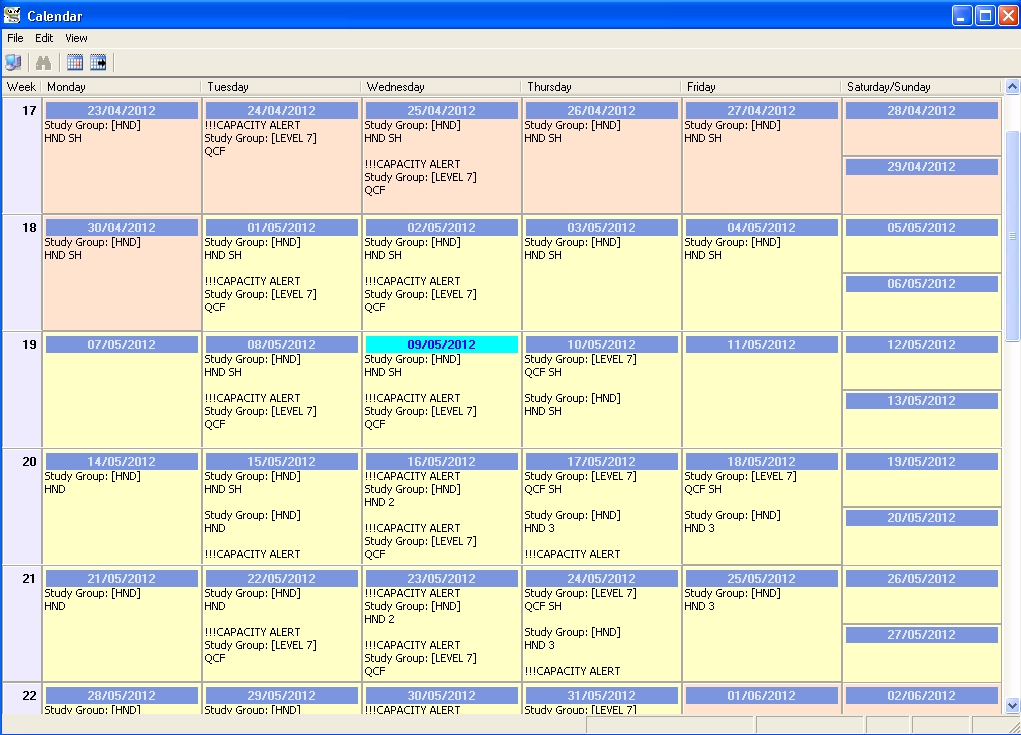1021x735 pixels.
Task: Click week number 20
Action: click(x=29, y=462)
